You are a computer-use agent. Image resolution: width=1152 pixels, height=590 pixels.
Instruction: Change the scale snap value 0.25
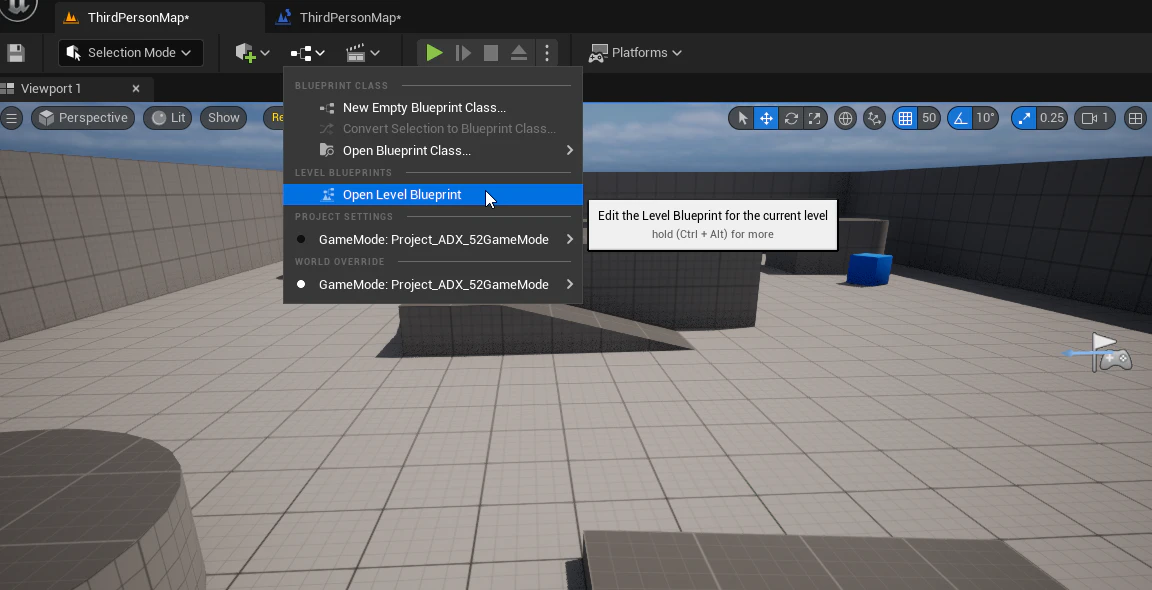click(x=1052, y=118)
